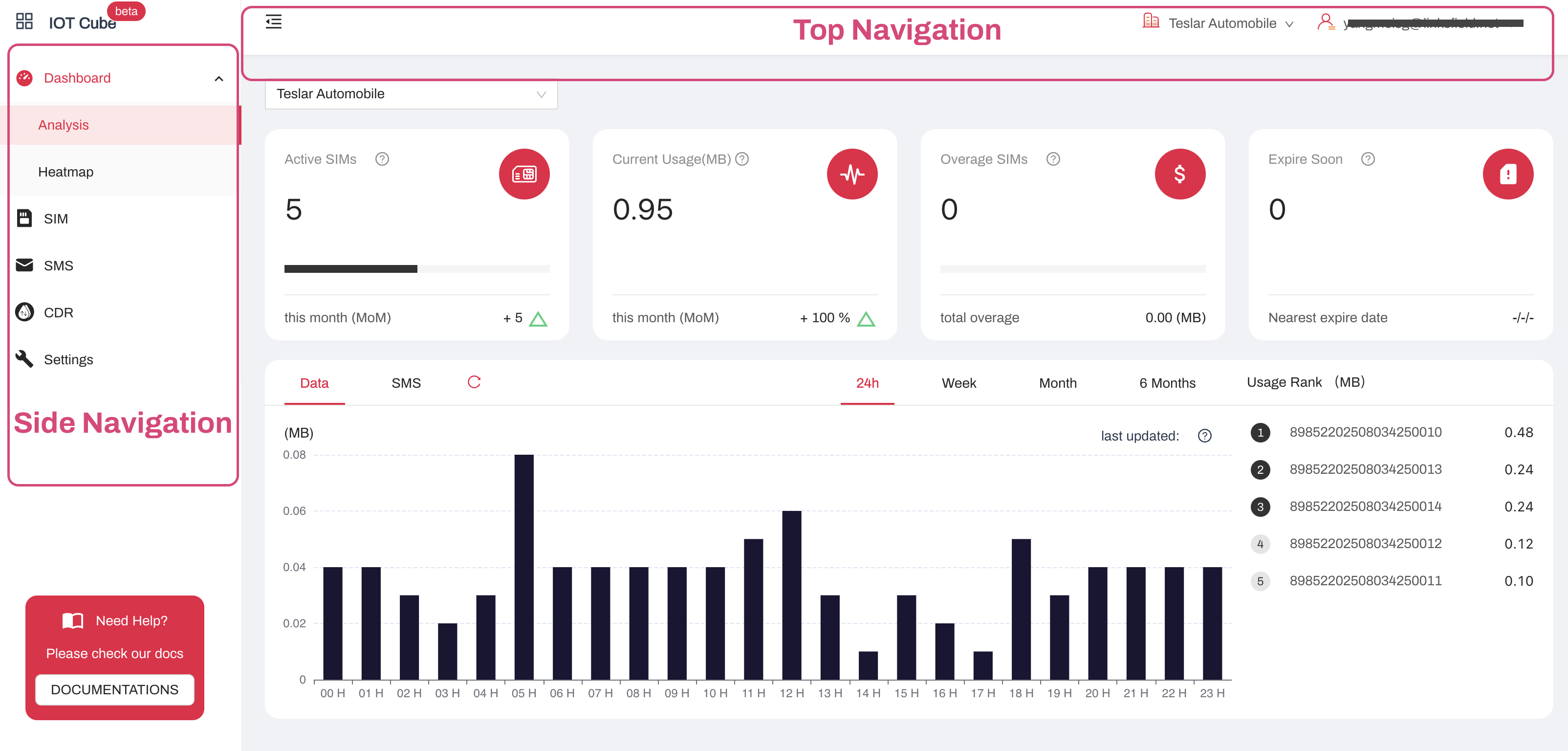
Task: Click the beta badge next to IOT Cube
Action: click(x=126, y=11)
